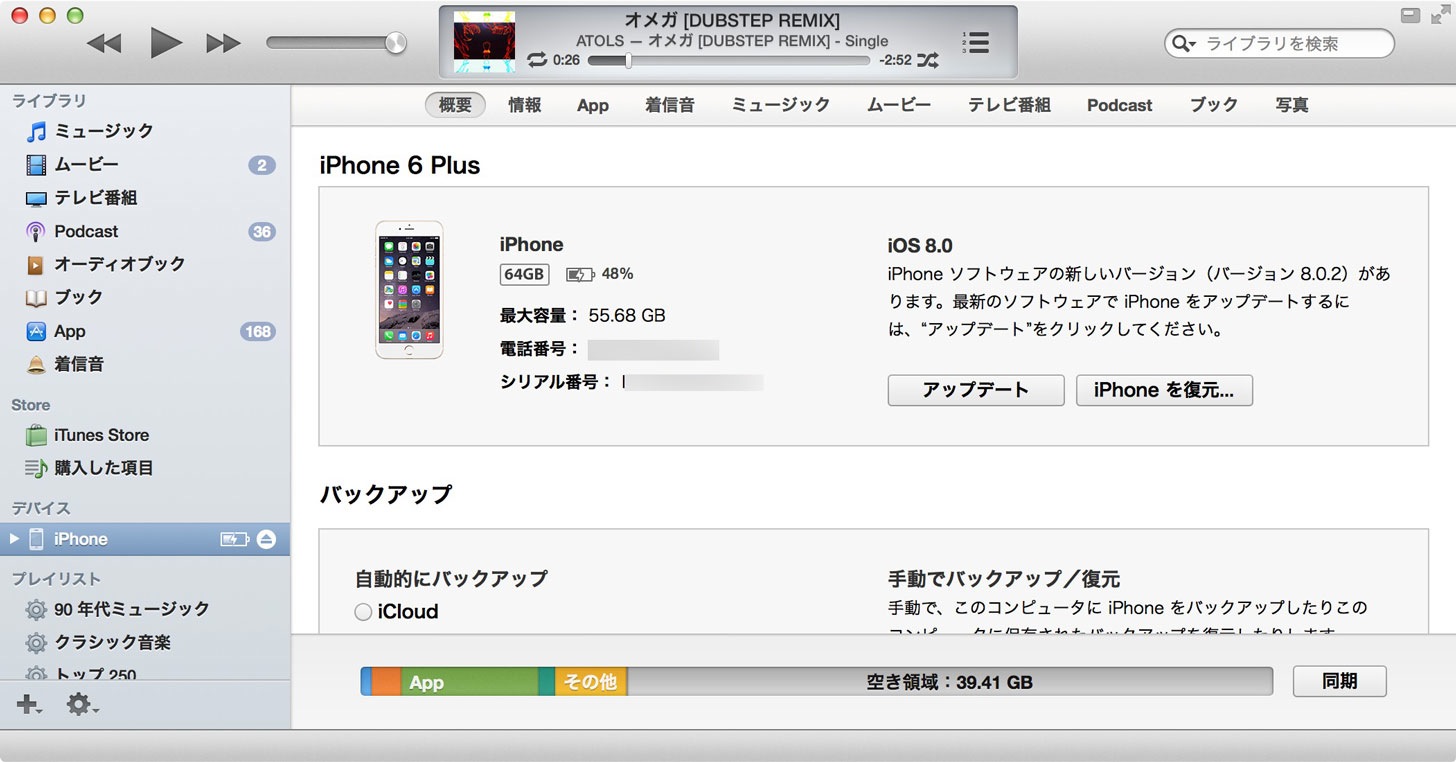Viewport: 1456px width, 762px height.
Task: Switch to the ミュージック tab
Action: pos(781,105)
